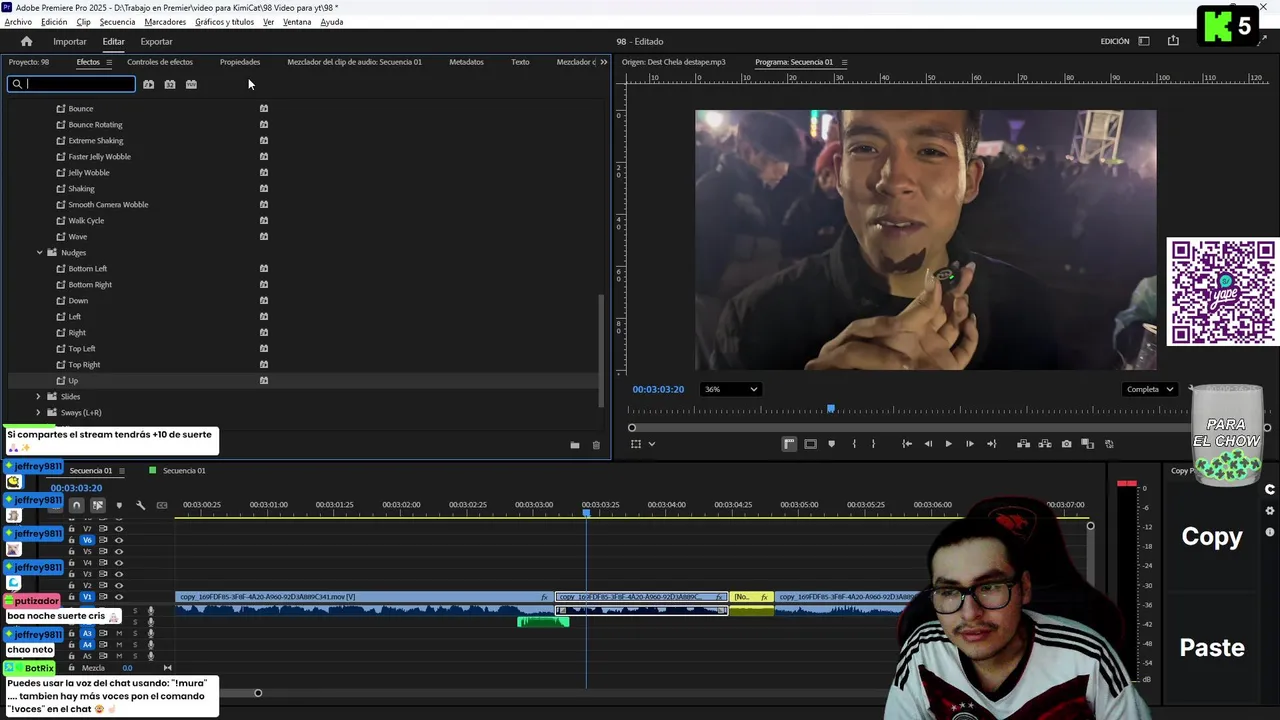This screenshot has height=720, width=1280.
Task: Enable voice-over record on track A5
Action: [151, 656]
